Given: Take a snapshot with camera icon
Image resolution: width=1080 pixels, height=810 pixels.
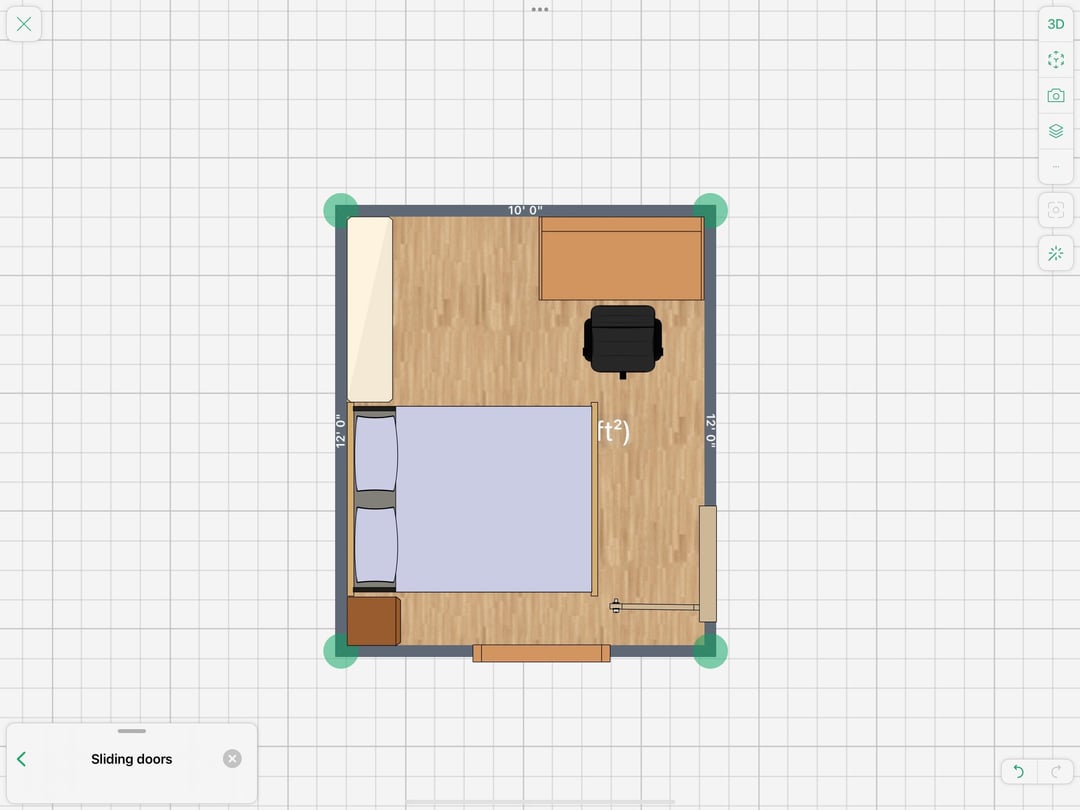Looking at the screenshot, I should (1056, 96).
